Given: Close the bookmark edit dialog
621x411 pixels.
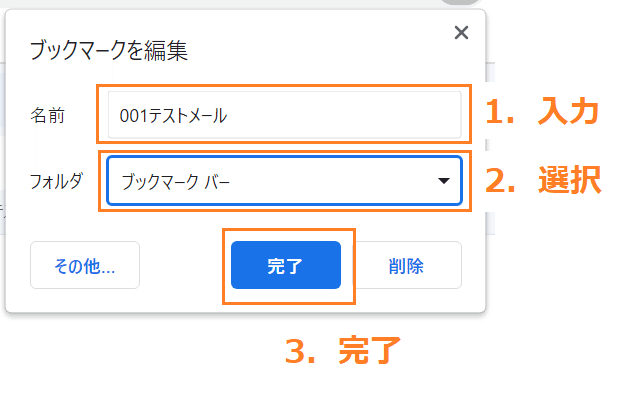Looking at the screenshot, I should [x=461, y=32].
